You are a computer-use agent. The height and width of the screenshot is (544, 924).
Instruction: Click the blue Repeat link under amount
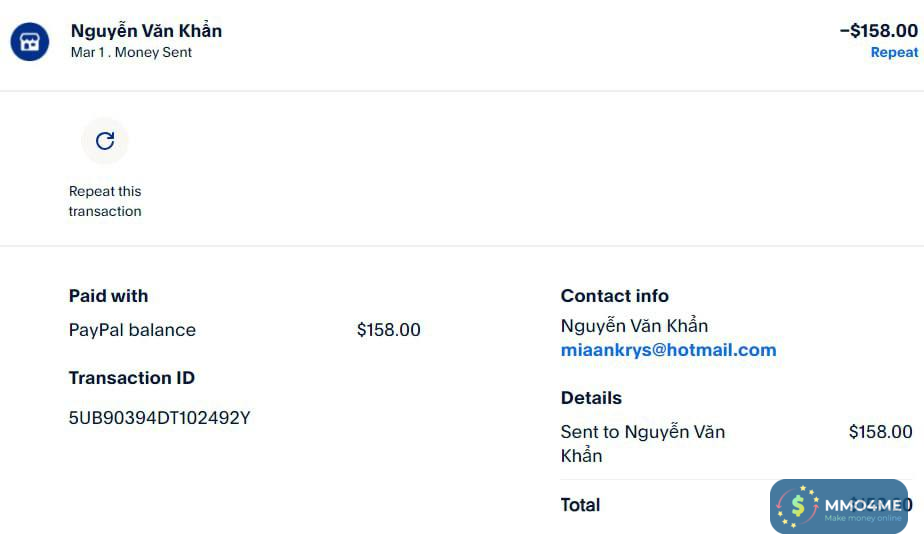894,53
